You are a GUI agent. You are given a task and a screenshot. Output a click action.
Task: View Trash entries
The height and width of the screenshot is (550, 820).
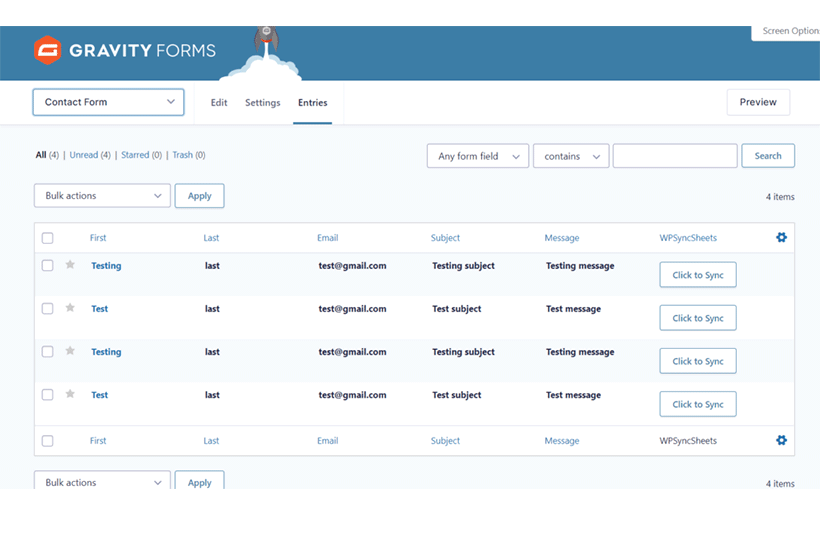coord(183,155)
